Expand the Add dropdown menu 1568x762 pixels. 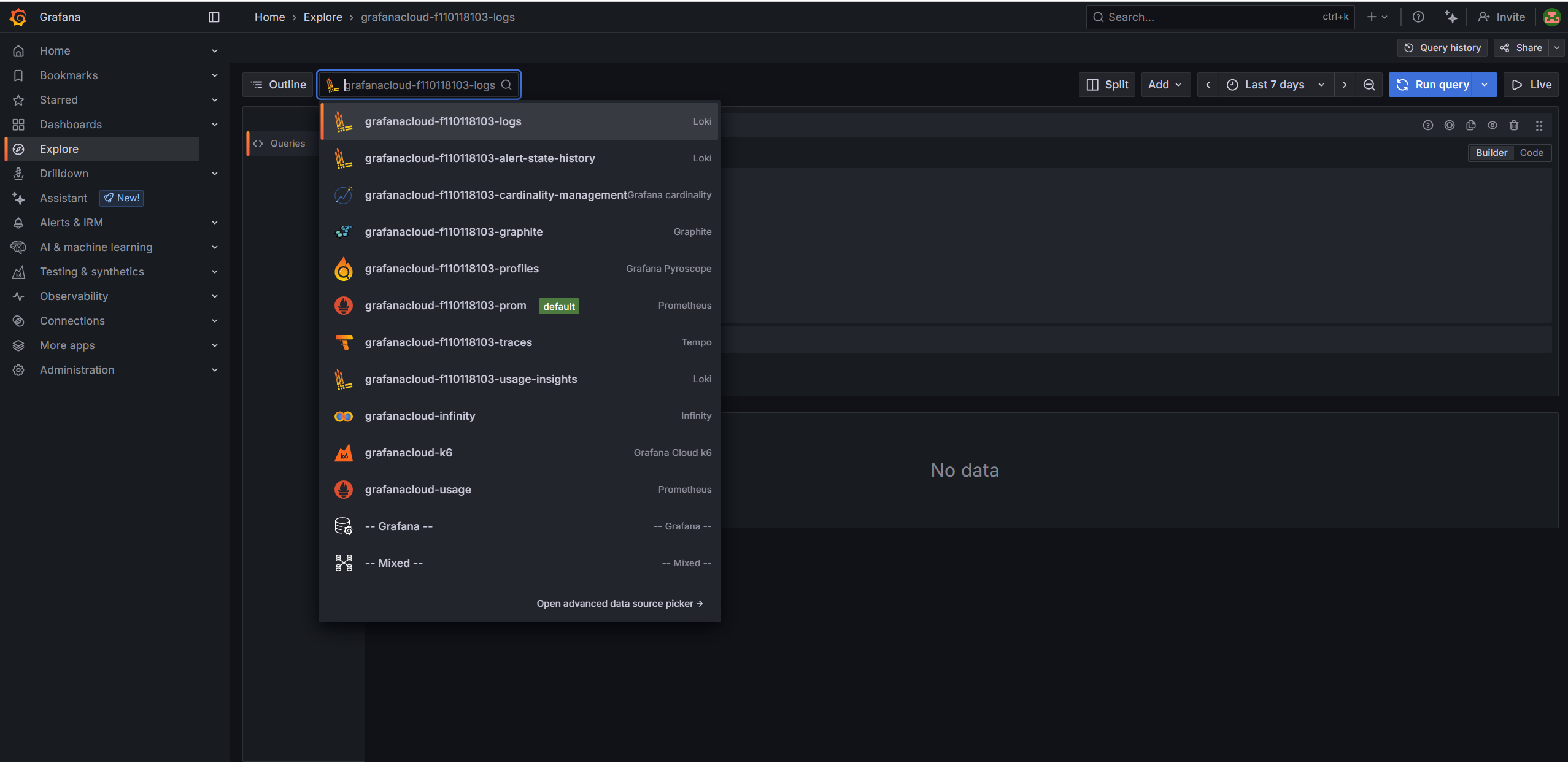[x=1165, y=85]
